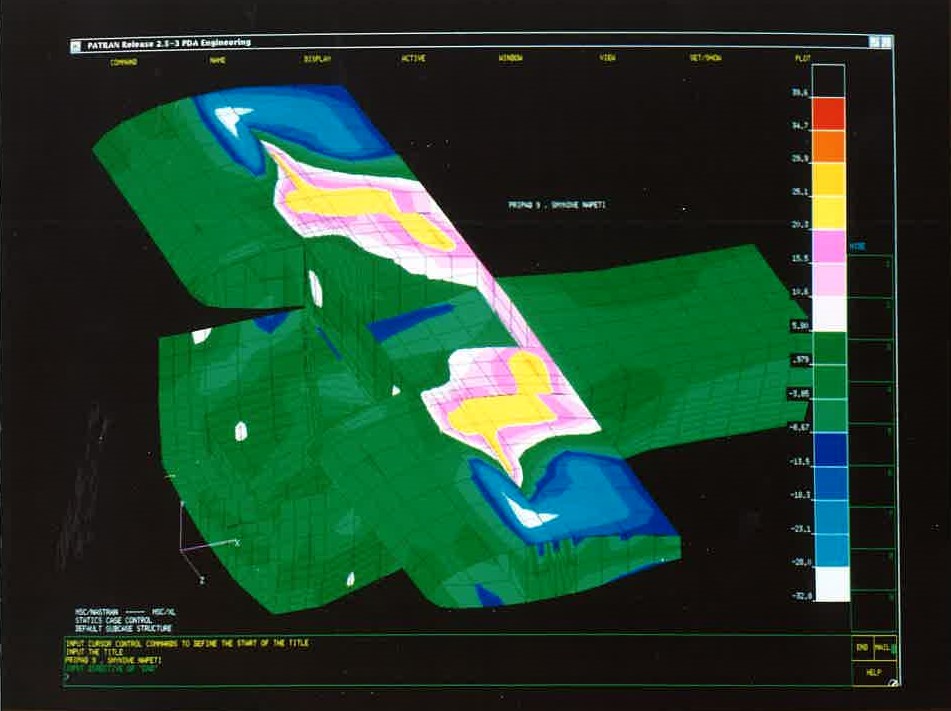
Task: Open the SET/SHOW menu
Action: pos(705,60)
